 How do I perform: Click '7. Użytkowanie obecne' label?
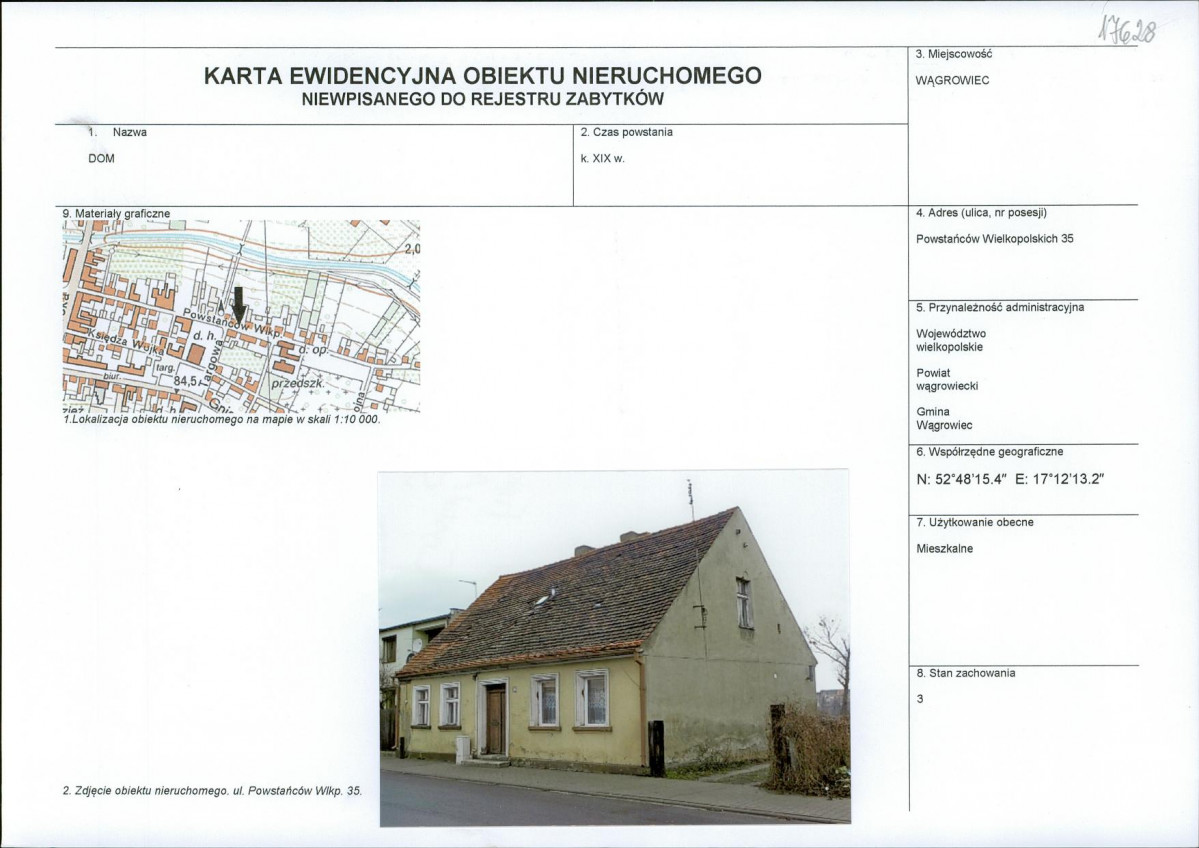coord(975,522)
